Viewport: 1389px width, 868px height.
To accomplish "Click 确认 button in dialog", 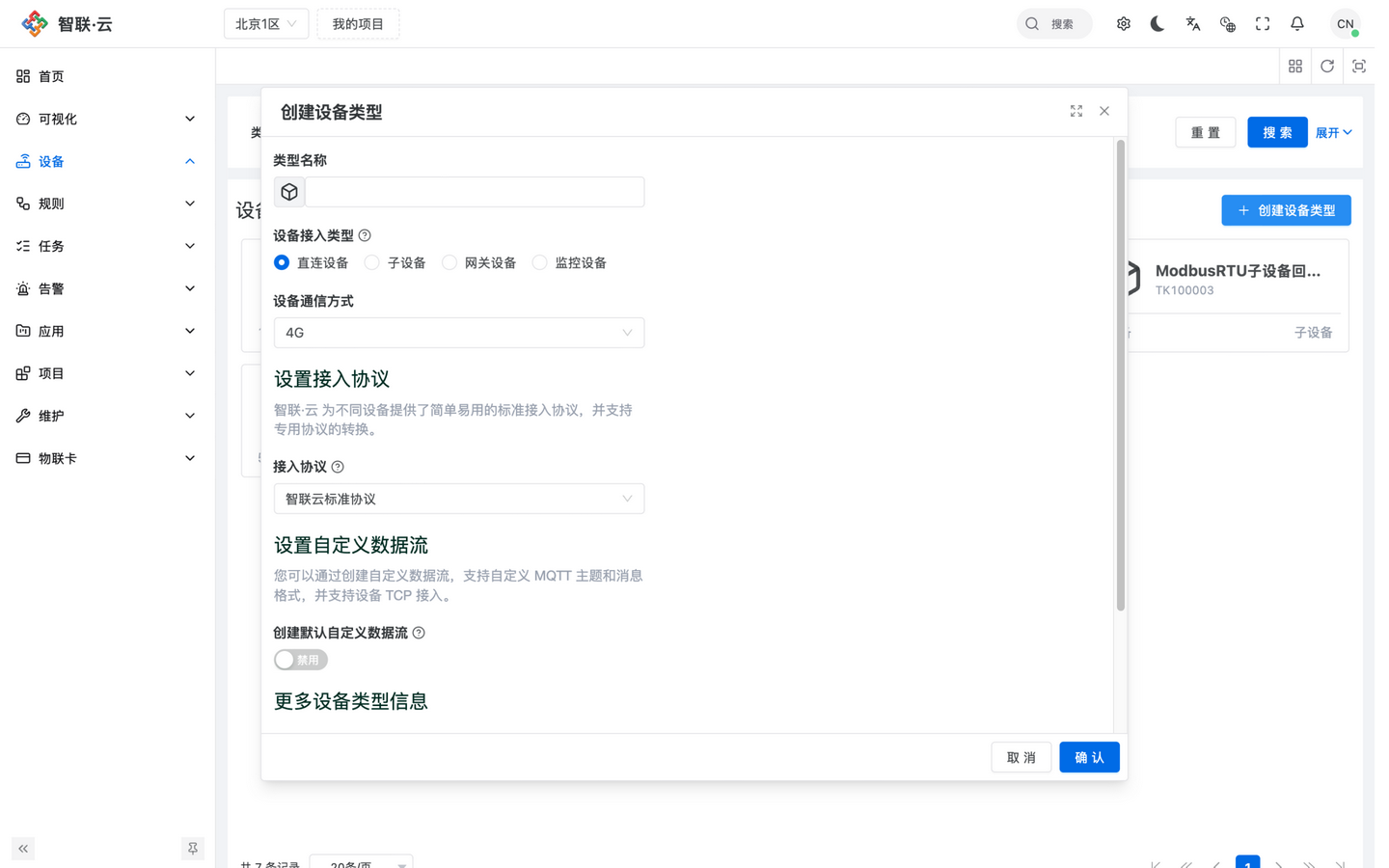I will coord(1089,757).
